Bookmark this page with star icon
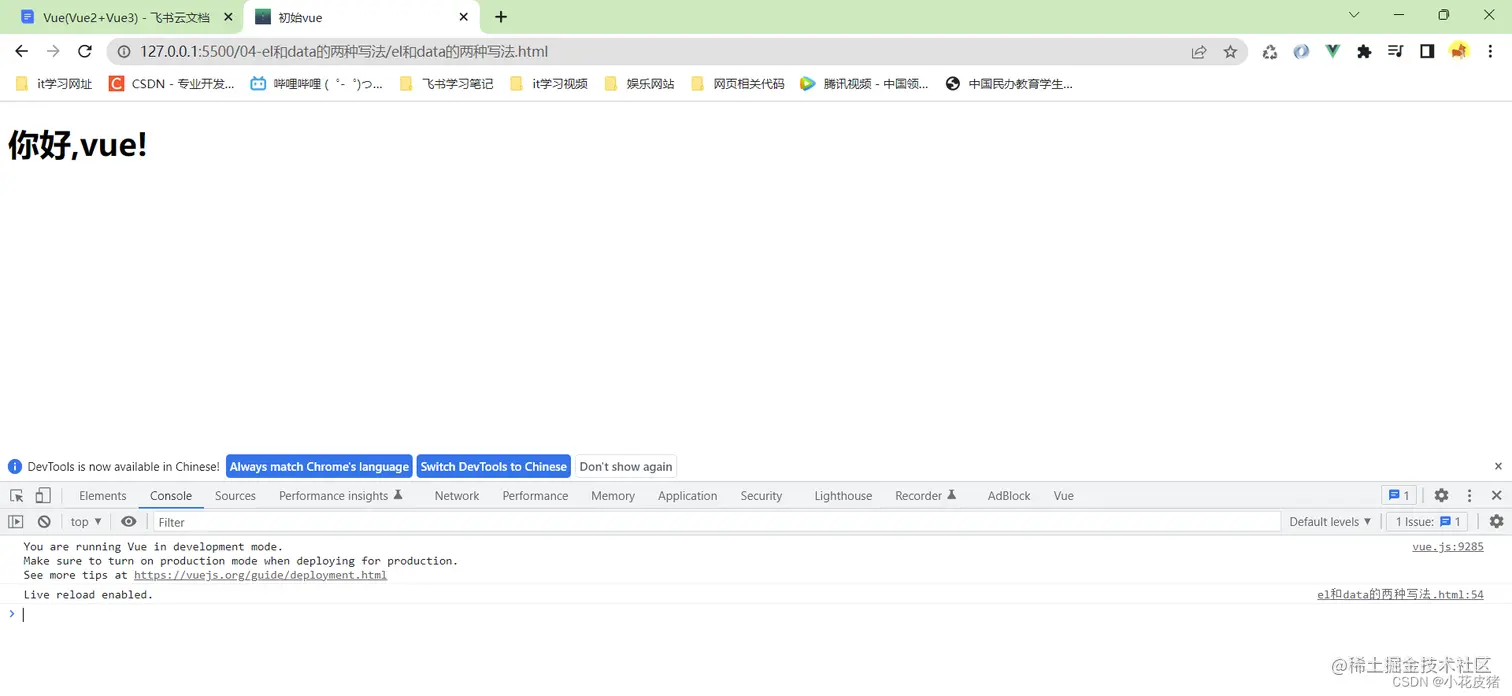1512x696 pixels. 1230,52
